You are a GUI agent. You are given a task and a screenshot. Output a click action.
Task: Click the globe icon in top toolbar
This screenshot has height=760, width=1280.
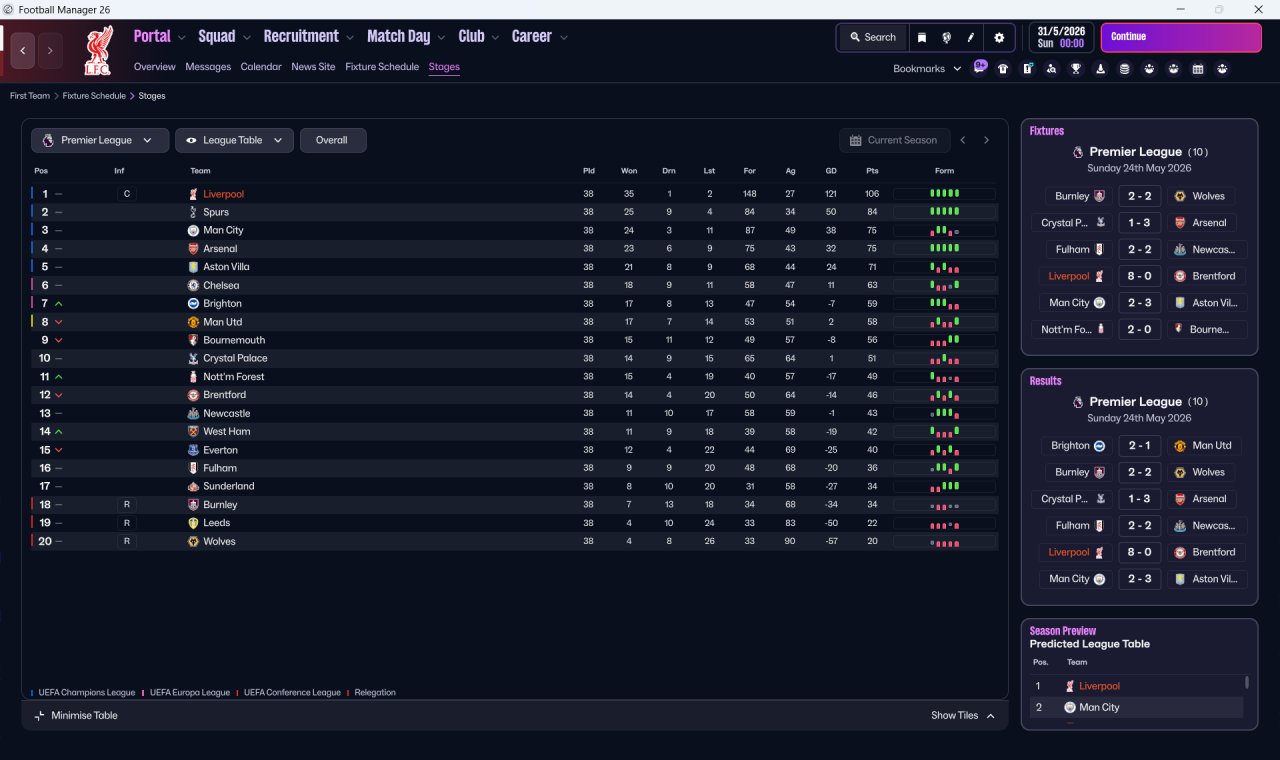pos(946,38)
